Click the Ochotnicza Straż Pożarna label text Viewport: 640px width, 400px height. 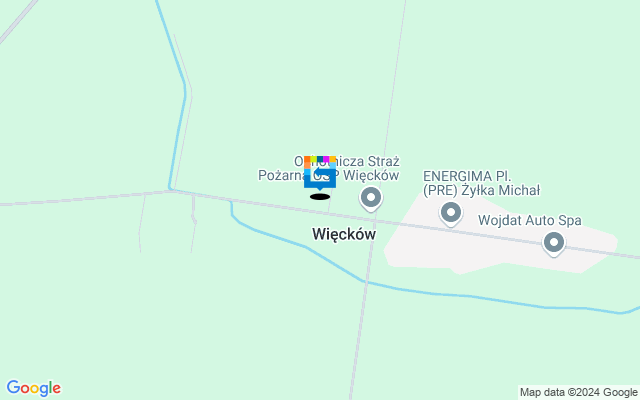coord(329,168)
